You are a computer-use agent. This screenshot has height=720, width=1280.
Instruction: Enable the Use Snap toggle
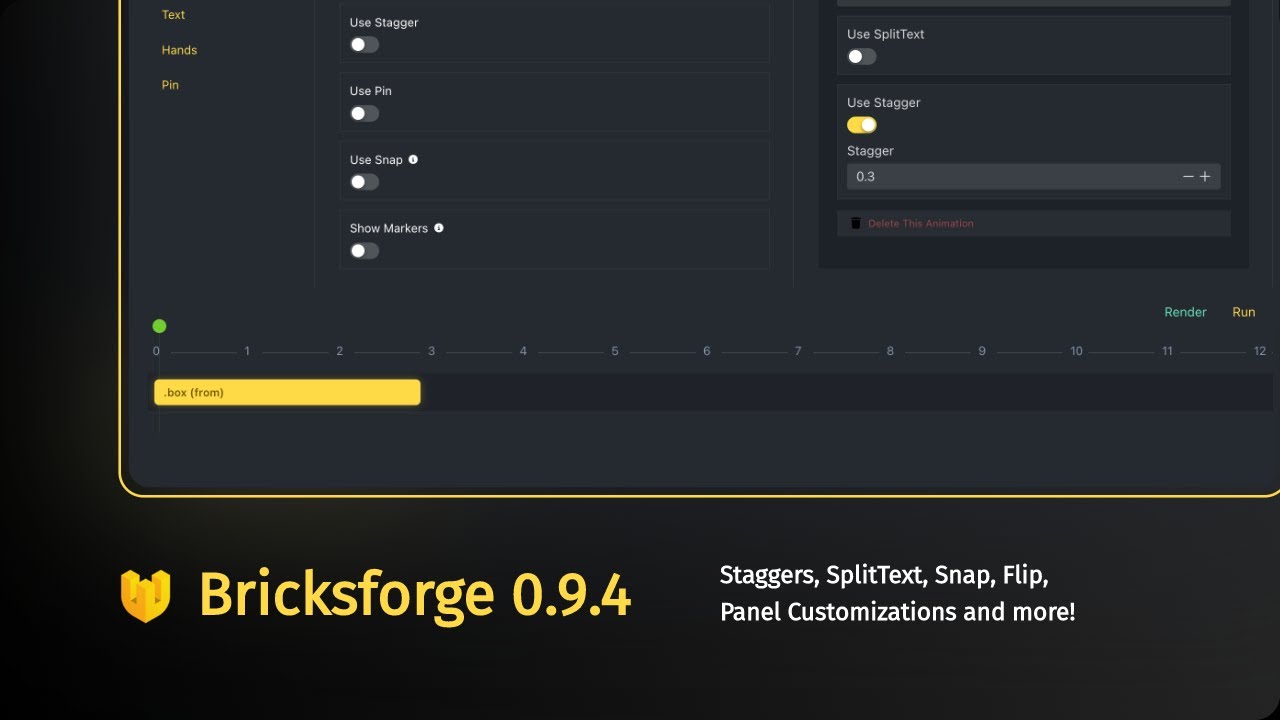[364, 182]
